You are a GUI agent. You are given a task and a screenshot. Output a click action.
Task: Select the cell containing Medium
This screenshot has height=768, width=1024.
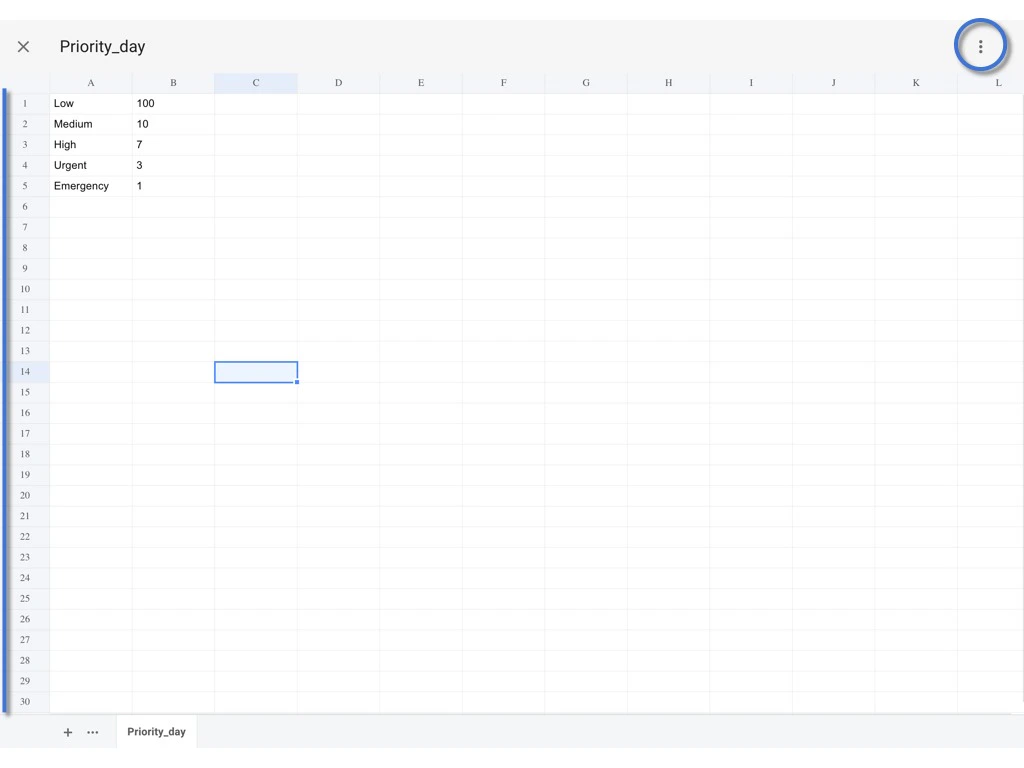91,124
